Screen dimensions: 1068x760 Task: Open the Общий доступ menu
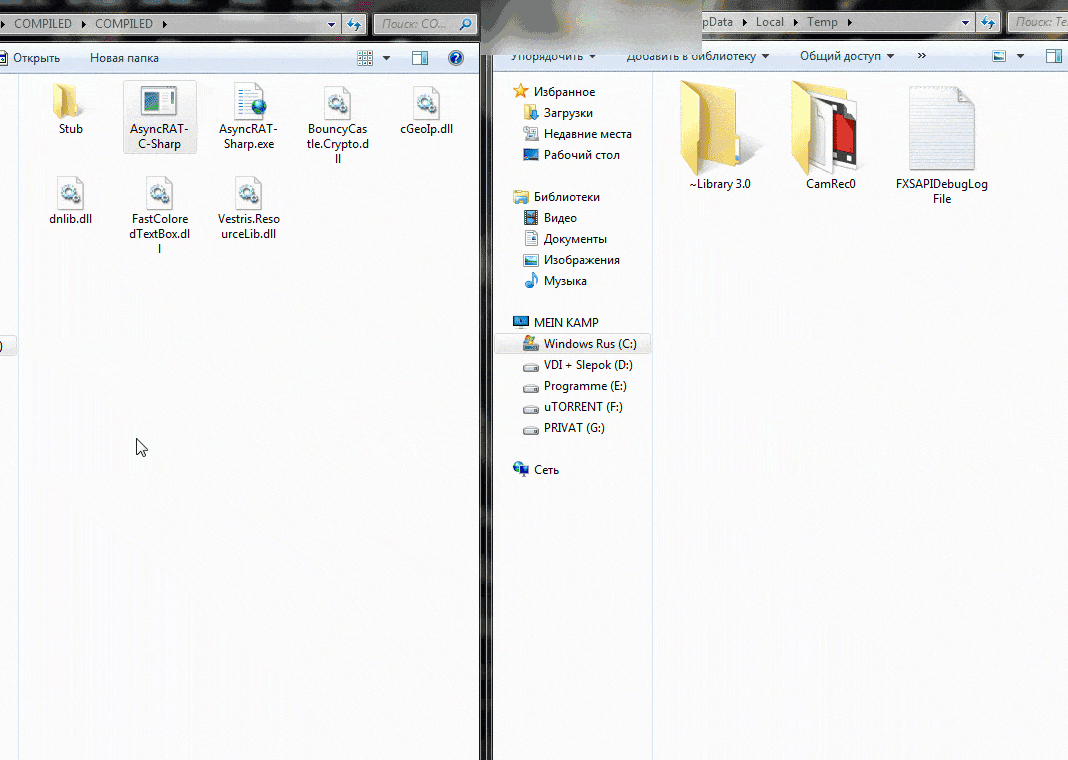point(847,56)
